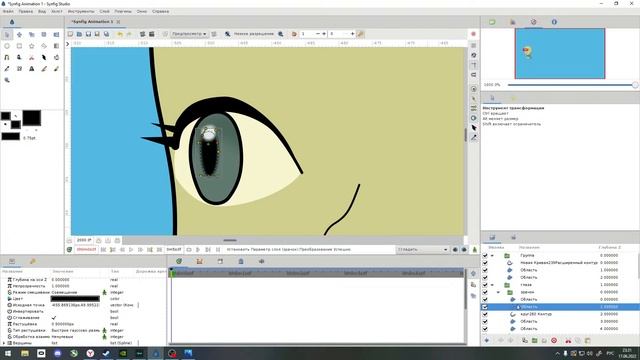This screenshot has width=640, height=360.
Task: Open the Инструменты menu
Action: pos(81,11)
